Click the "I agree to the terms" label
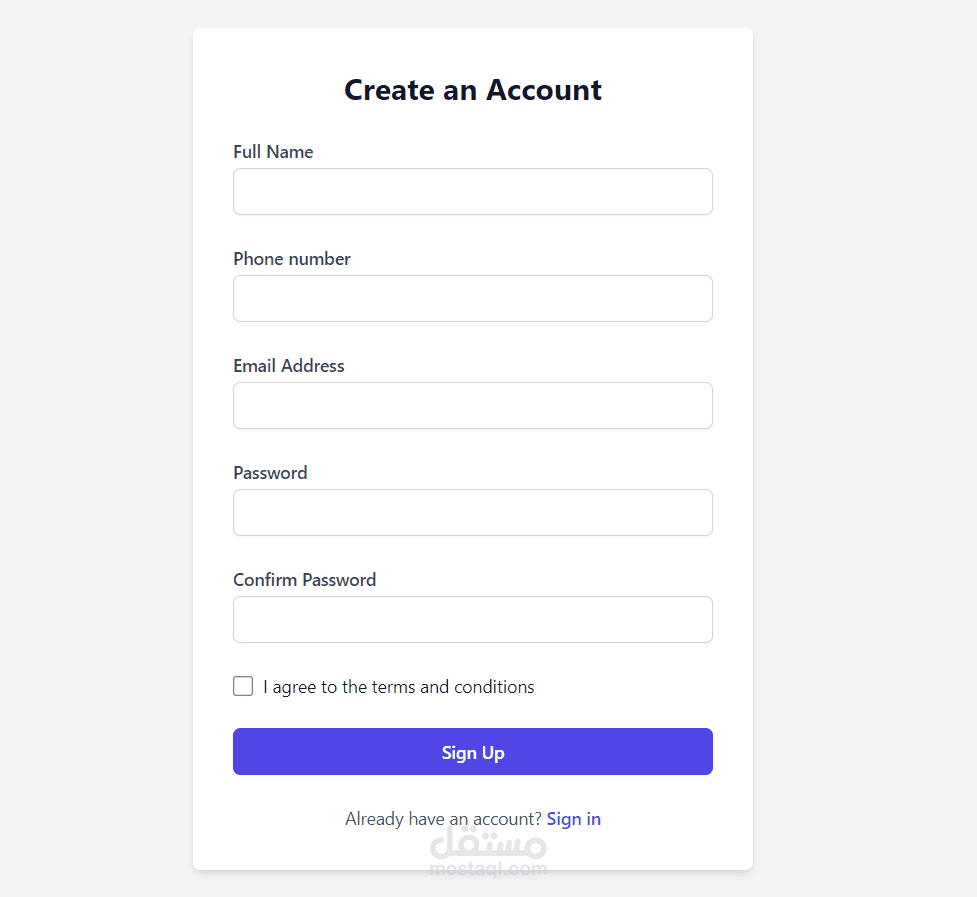The height and width of the screenshot is (897, 977). (x=399, y=687)
